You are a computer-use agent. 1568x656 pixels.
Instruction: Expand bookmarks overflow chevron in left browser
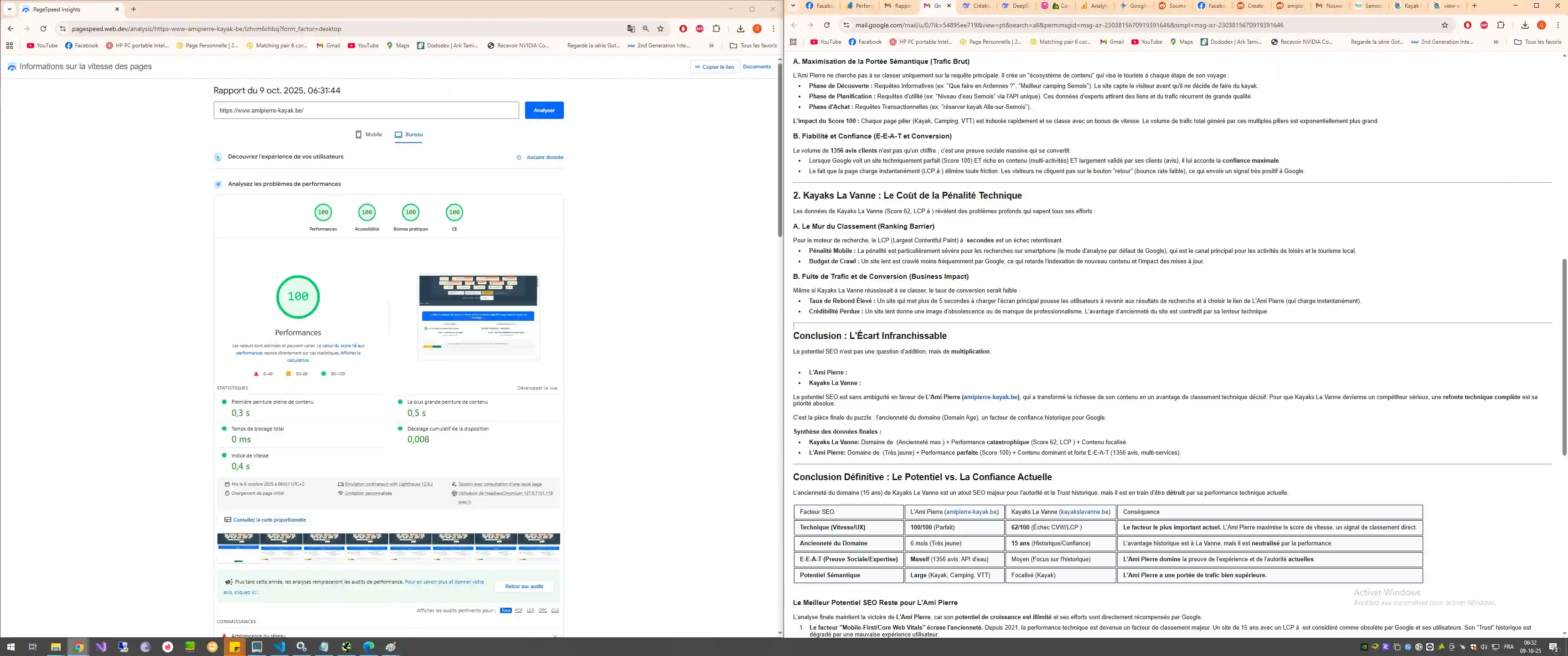click(x=711, y=46)
